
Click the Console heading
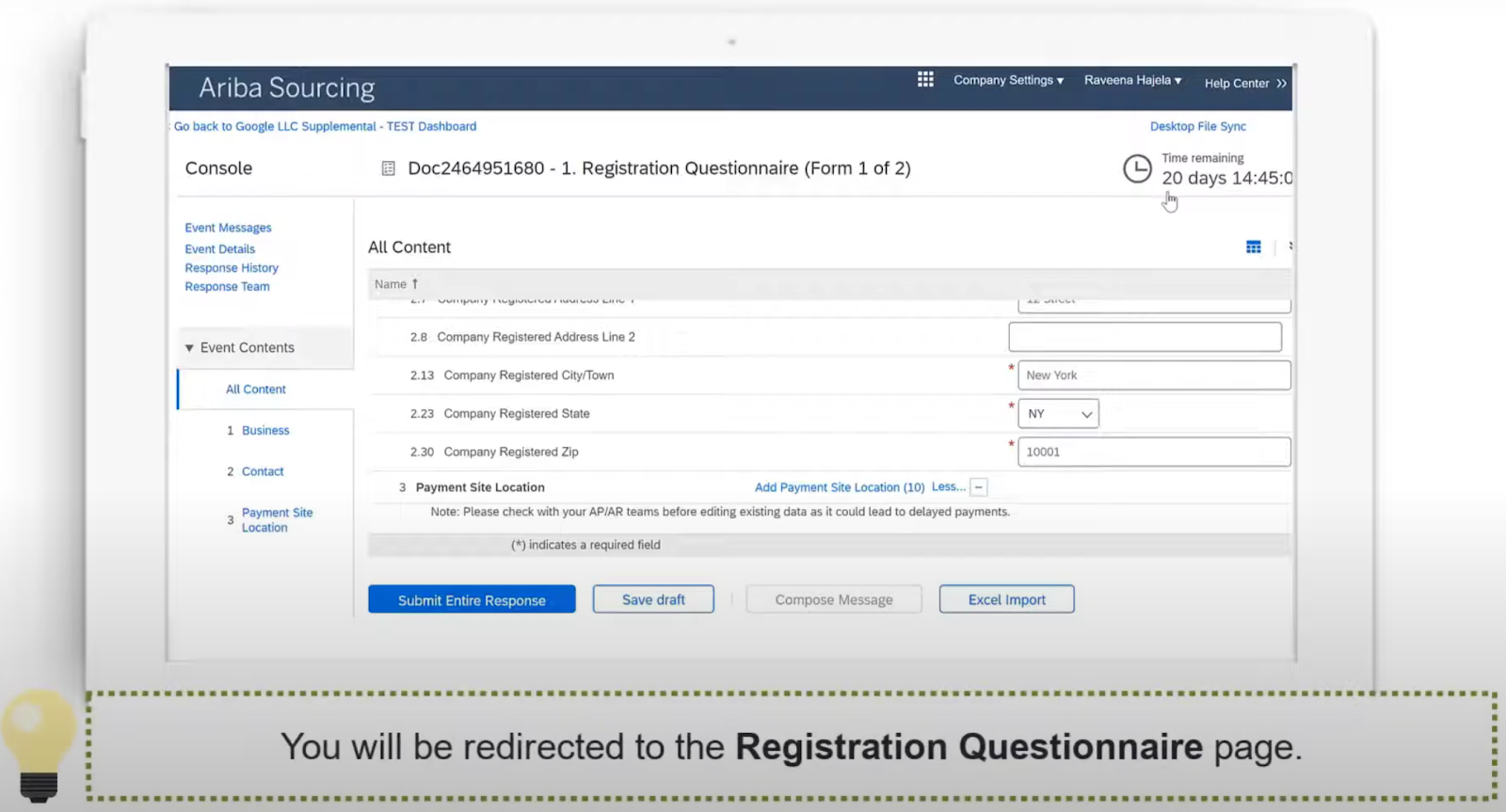coord(218,168)
